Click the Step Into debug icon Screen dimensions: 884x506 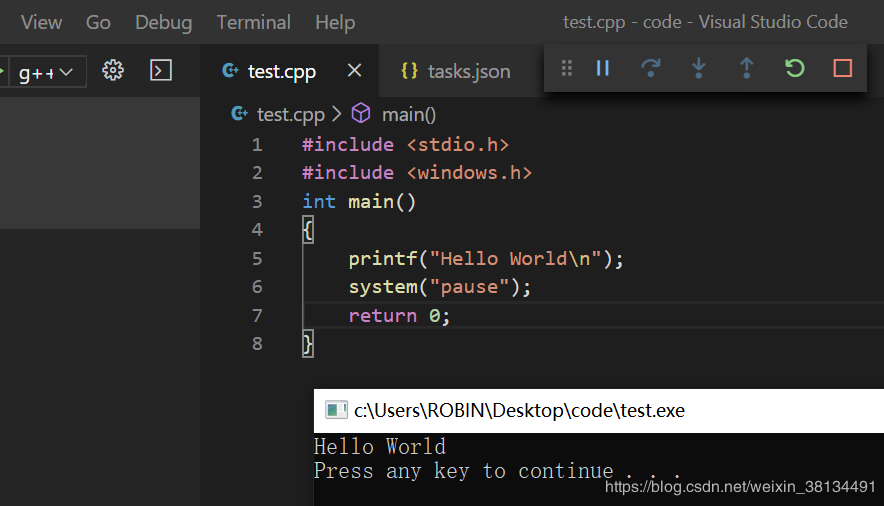click(699, 68)
